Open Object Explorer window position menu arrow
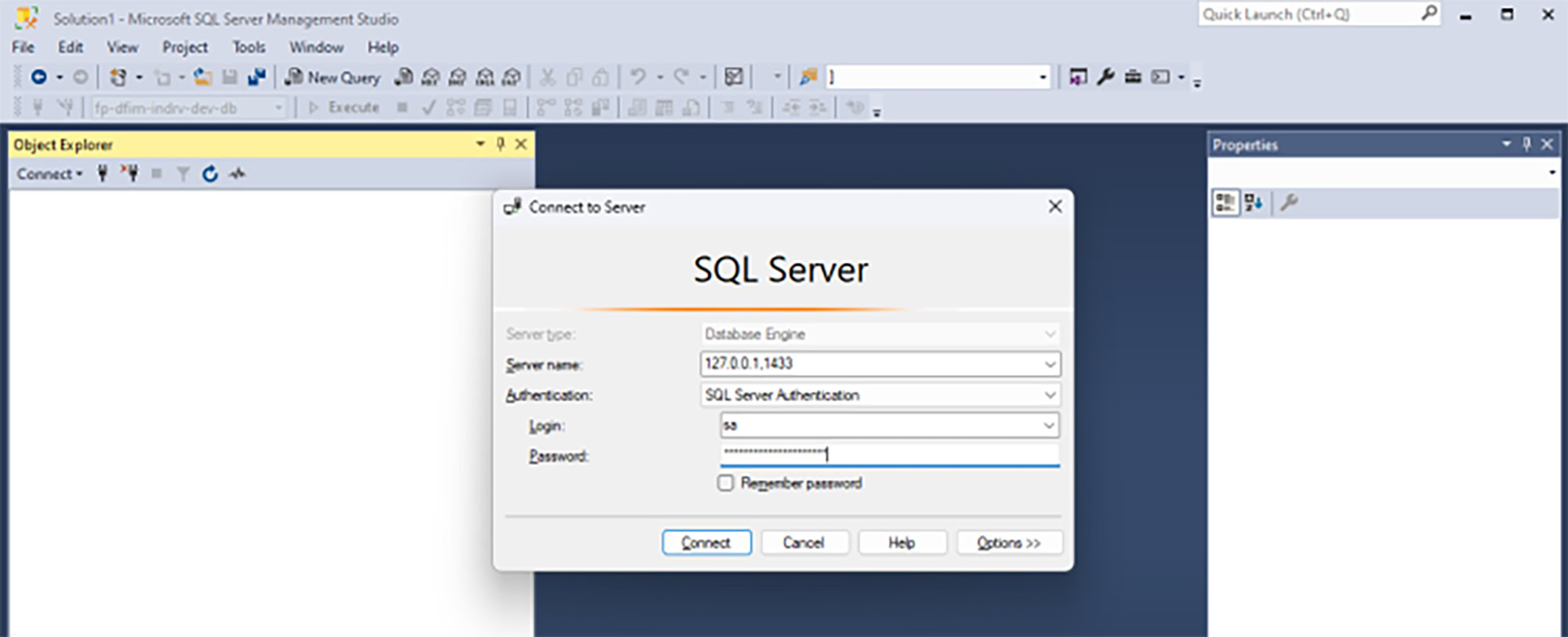This screenshot has width=1568, height=637. point(481,144)
